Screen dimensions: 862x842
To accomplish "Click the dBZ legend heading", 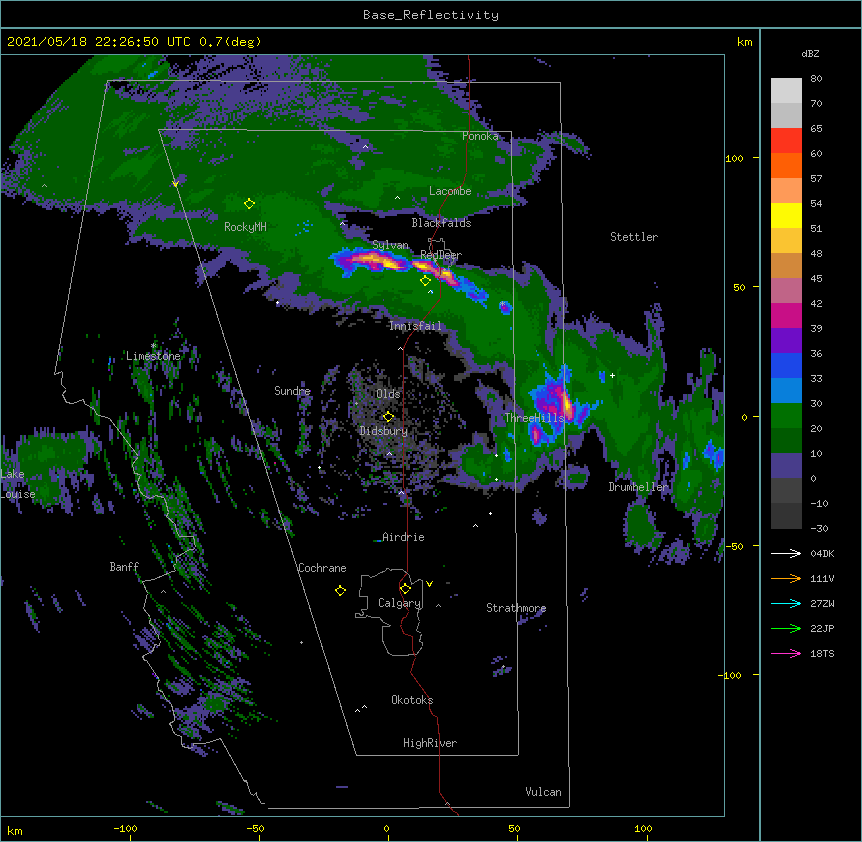I will [x=810, y=54].
